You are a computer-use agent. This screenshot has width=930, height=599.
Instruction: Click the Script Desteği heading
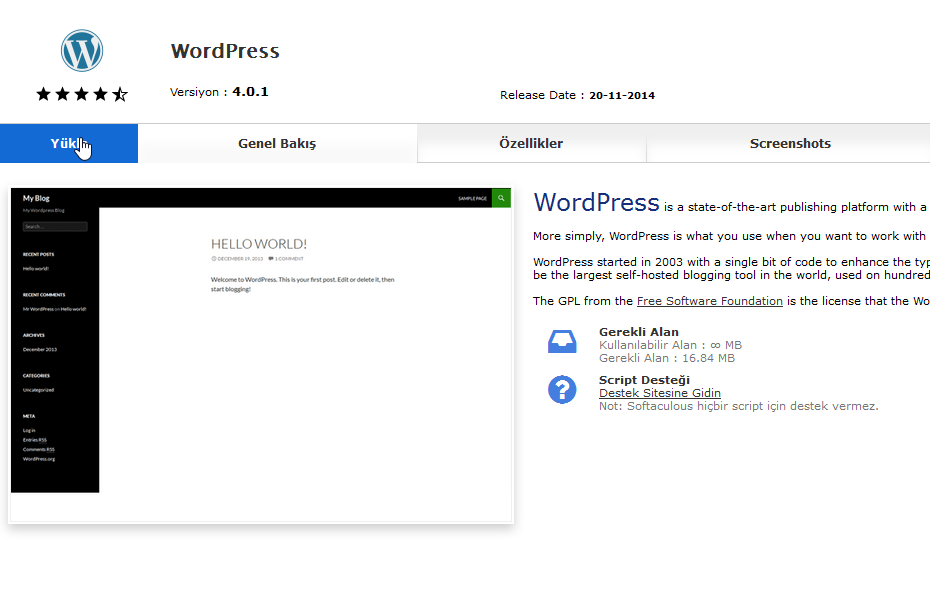click(644, 380)
